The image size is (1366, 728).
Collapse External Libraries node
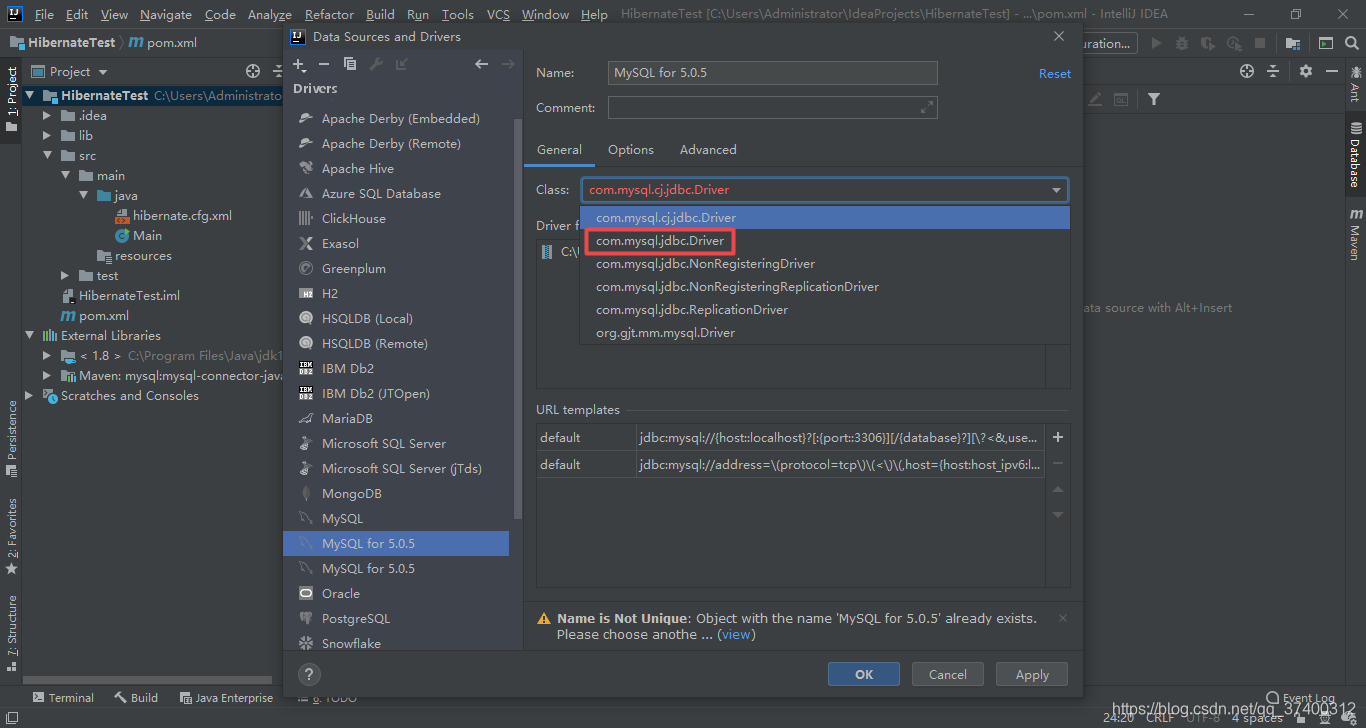tap(30, 336)
